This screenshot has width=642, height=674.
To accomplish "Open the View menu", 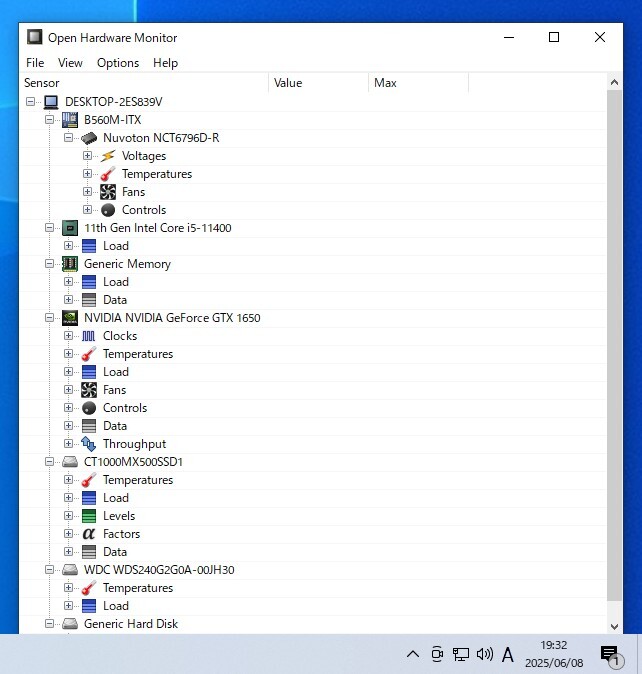I will click(x=70, y=63).
